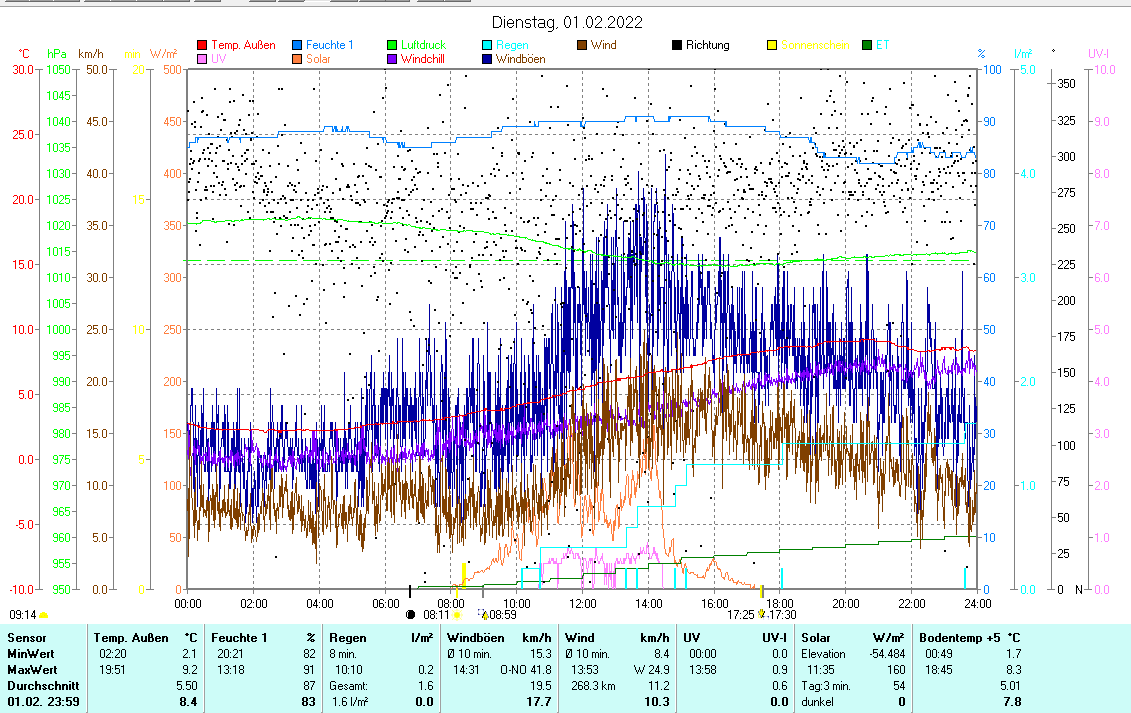Screen dimensions: 1131x713
Task: Select the dark blue Windböen legend square
Action: click(487, 59)
